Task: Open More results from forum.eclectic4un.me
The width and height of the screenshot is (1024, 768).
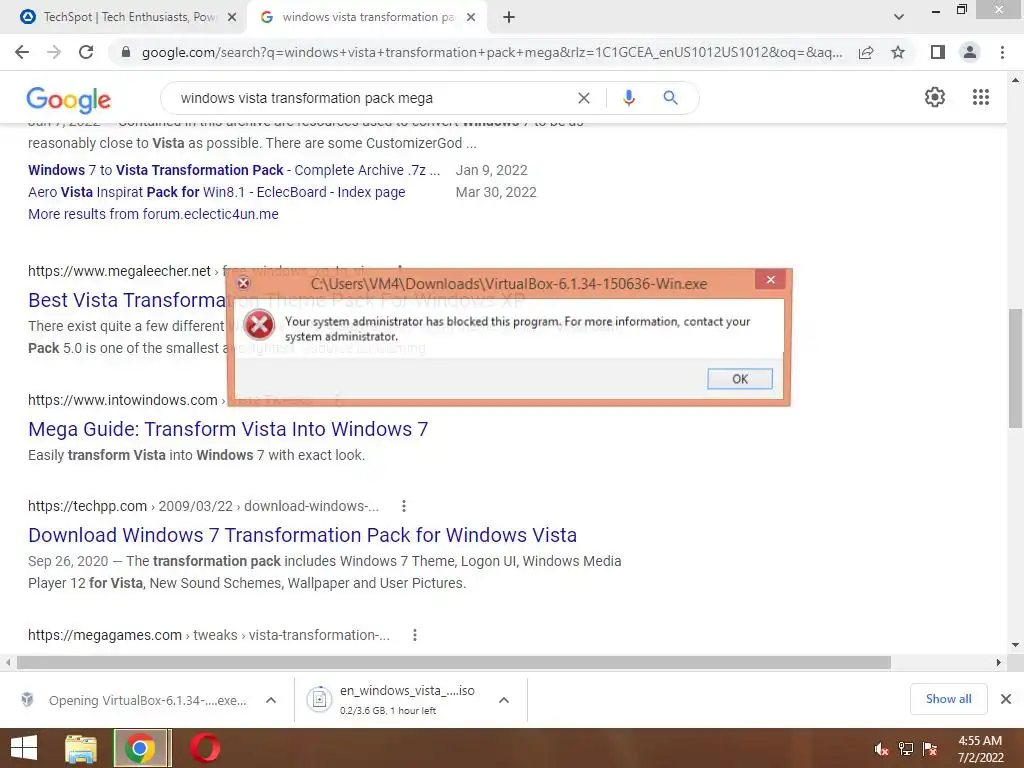Action: (x=153, y=214)
